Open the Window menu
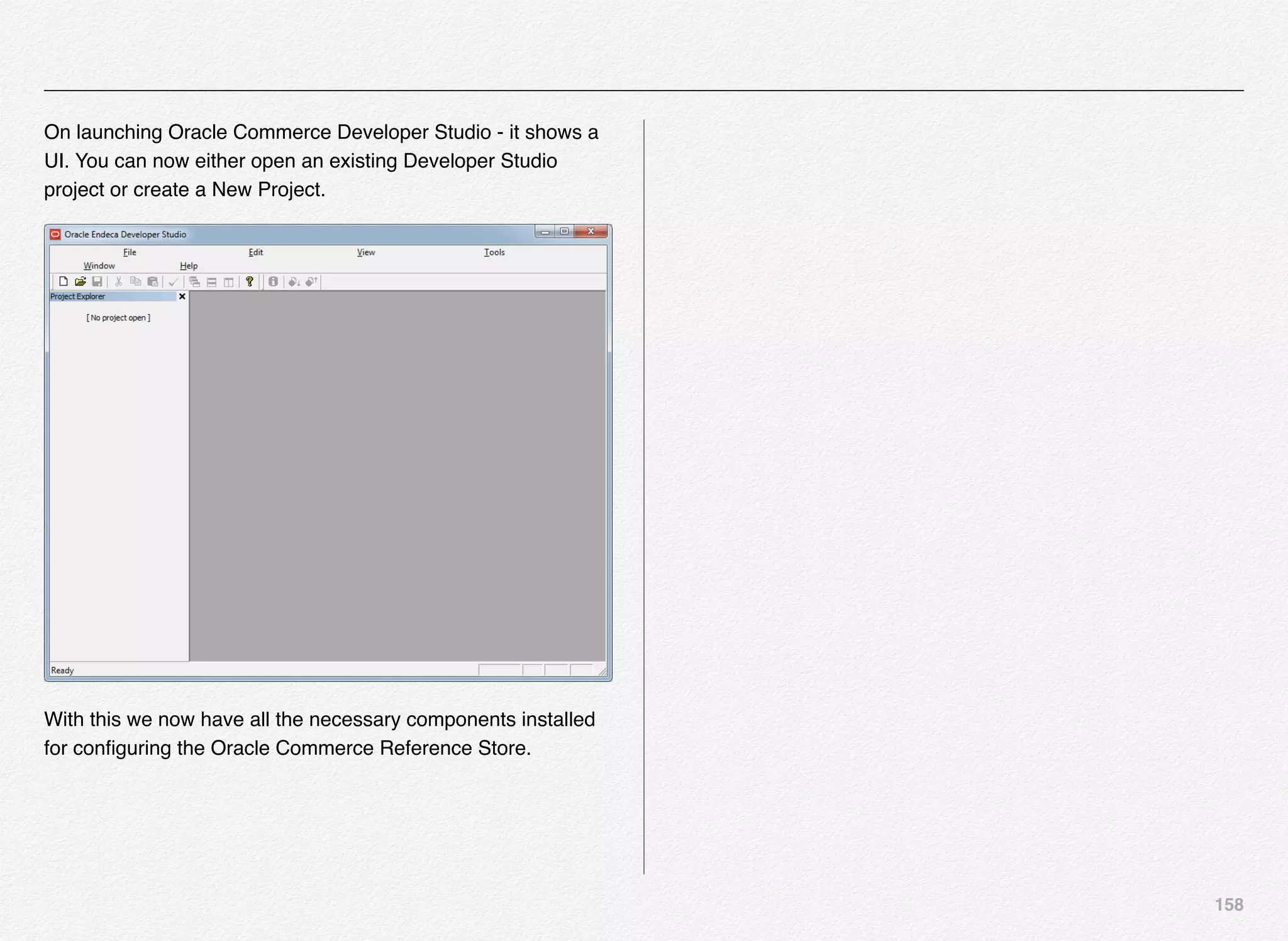Screen dimensions: 1288x941 tap(99, 266)
